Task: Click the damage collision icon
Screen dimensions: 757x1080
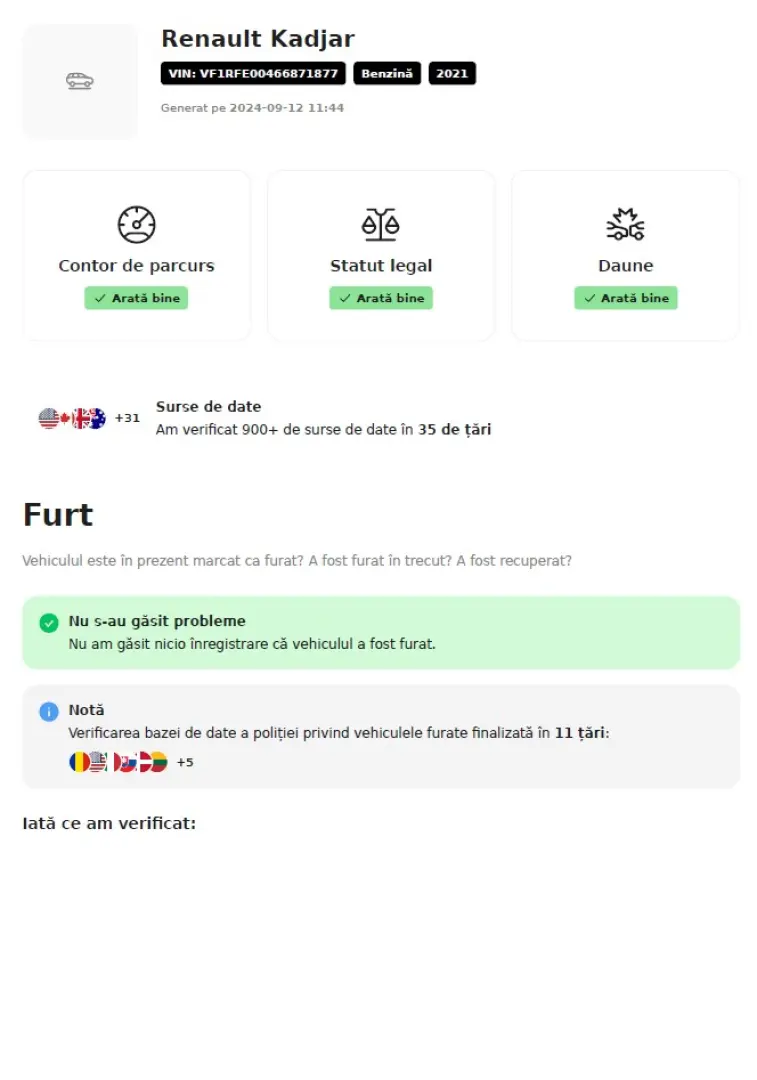Action: [x=625, y=225]
